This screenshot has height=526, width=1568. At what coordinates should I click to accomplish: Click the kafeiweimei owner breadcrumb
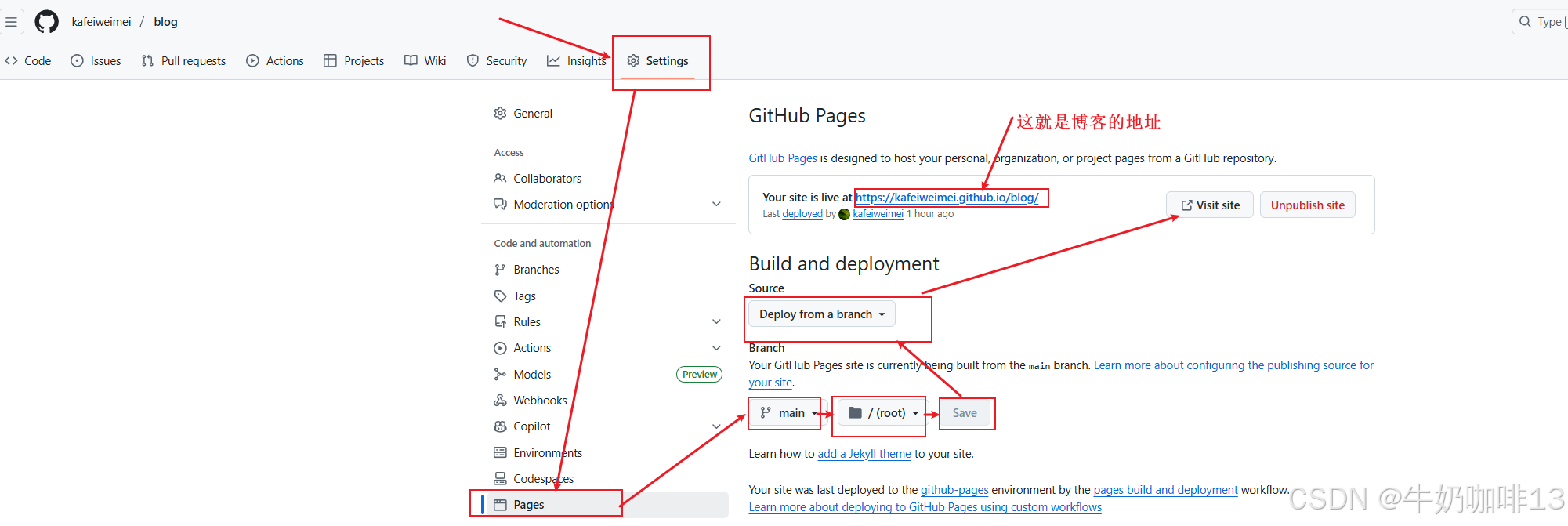(101, 22)
